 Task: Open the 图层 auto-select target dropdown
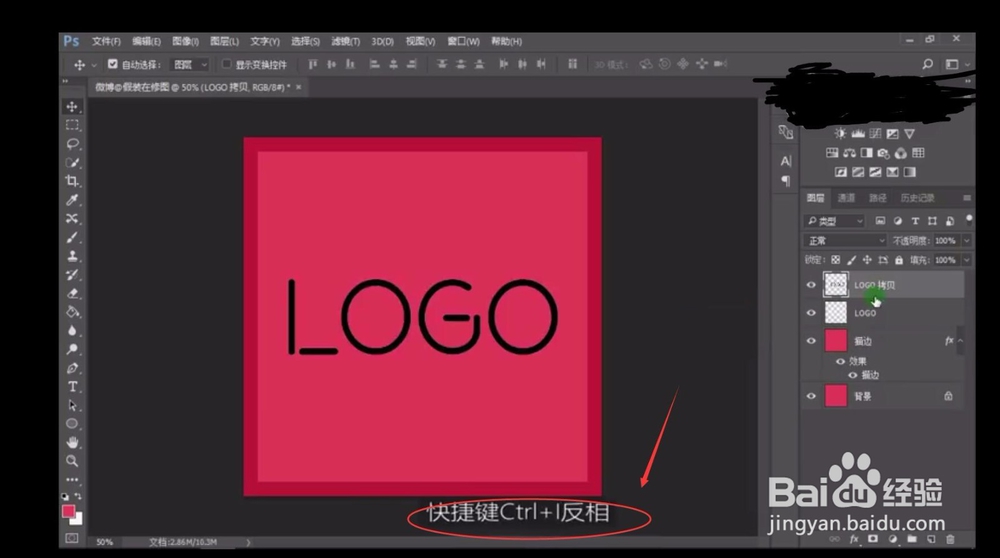[190, 64]
